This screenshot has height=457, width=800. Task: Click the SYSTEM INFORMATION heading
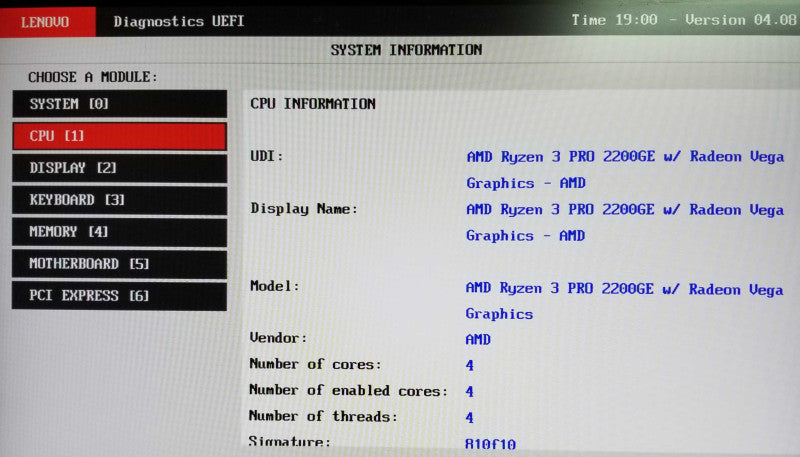pyautogui.click(x=406, y=50)
